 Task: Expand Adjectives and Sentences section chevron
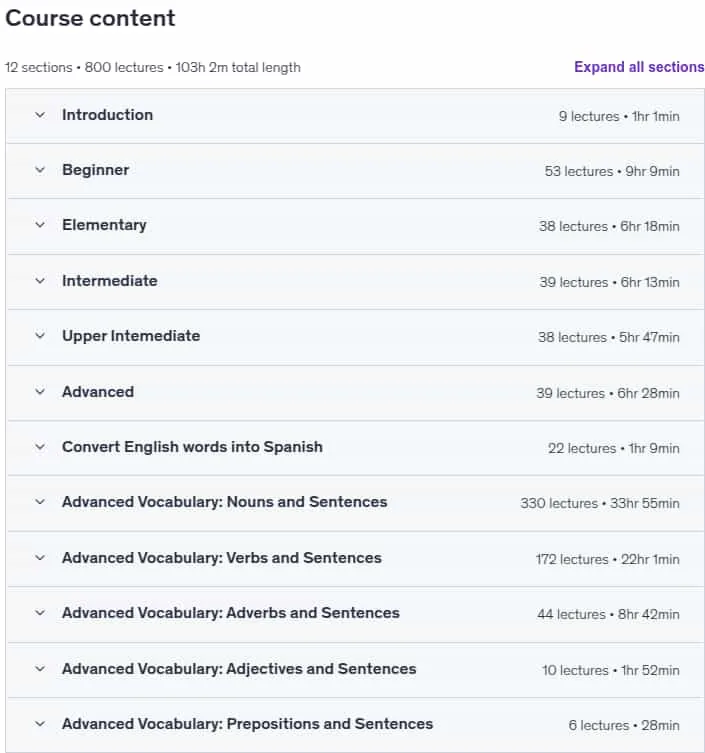(40, 669)
